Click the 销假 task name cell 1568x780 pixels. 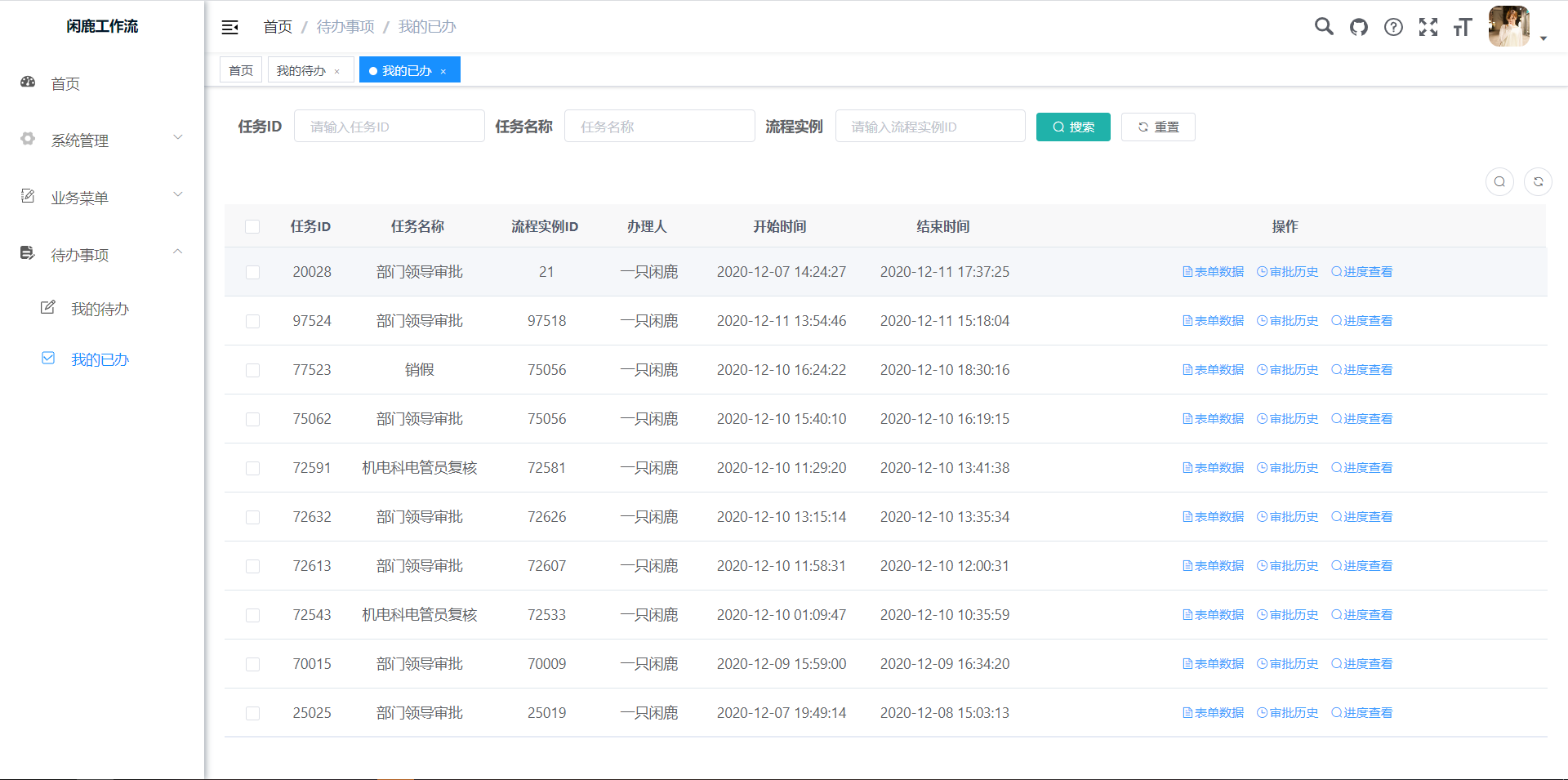(x=419, y=370)
